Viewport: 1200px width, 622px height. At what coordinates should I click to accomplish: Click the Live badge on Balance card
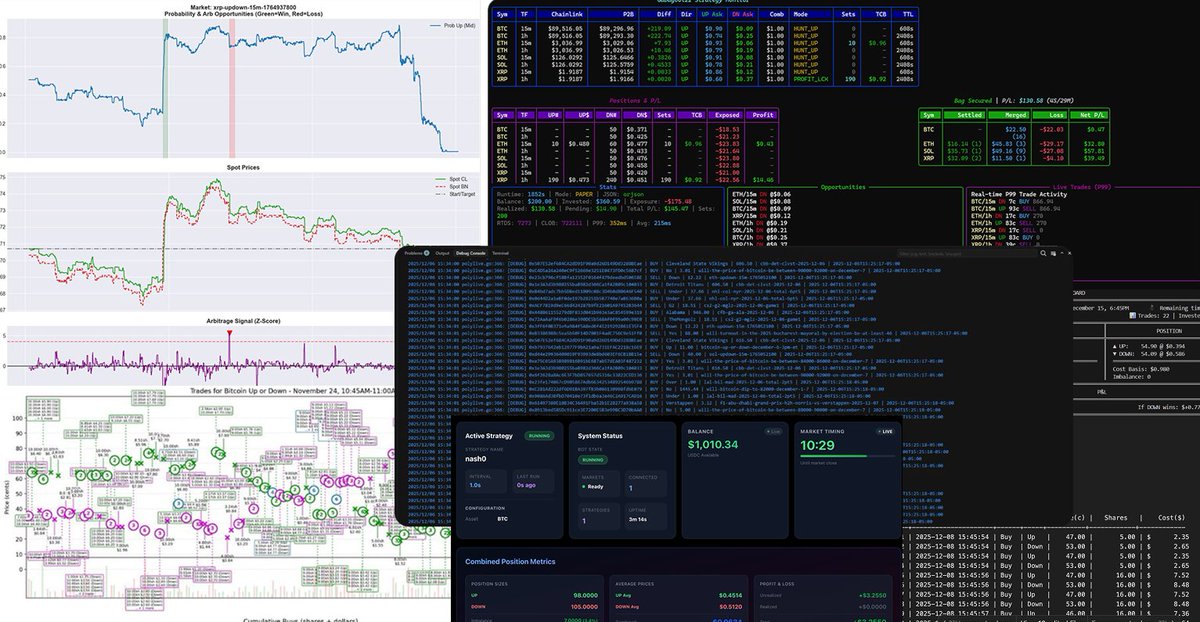pos(774,431)
